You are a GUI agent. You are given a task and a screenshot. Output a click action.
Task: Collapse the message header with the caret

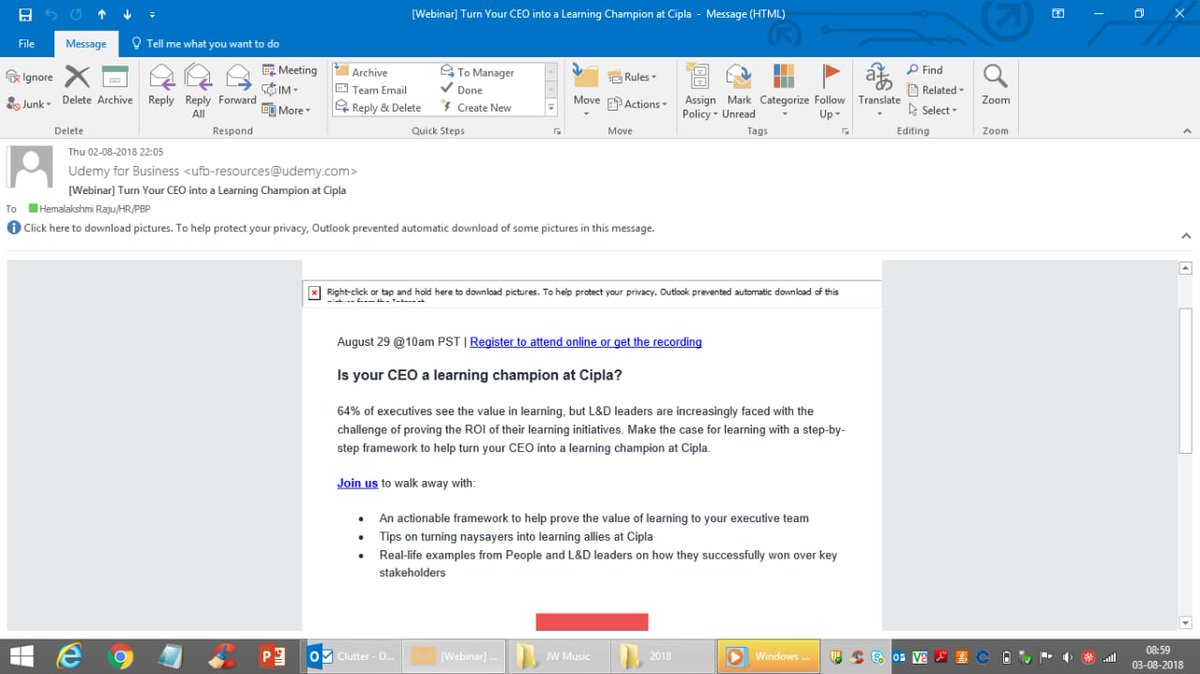[1186, 236]
